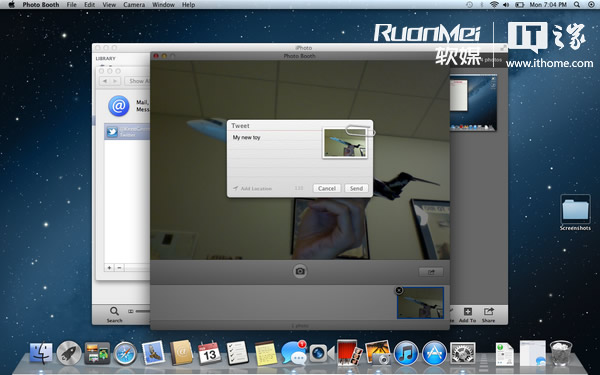The width and height of the screenshot is (600, 375).
Task: Delete the photo thumbnail with the X badge
Action: point(399,290)
